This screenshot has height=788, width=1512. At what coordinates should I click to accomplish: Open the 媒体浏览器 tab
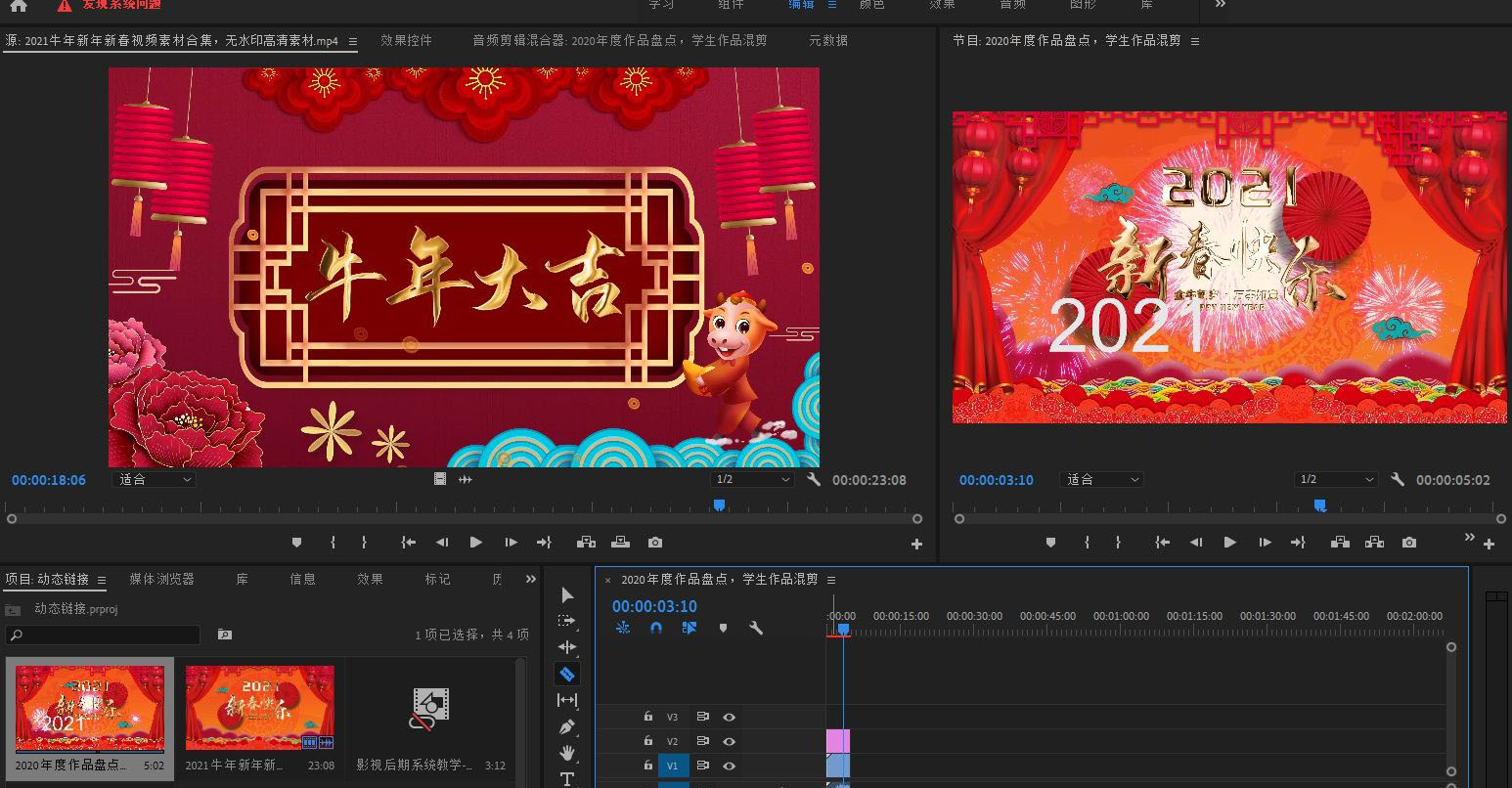coord(162,579)
